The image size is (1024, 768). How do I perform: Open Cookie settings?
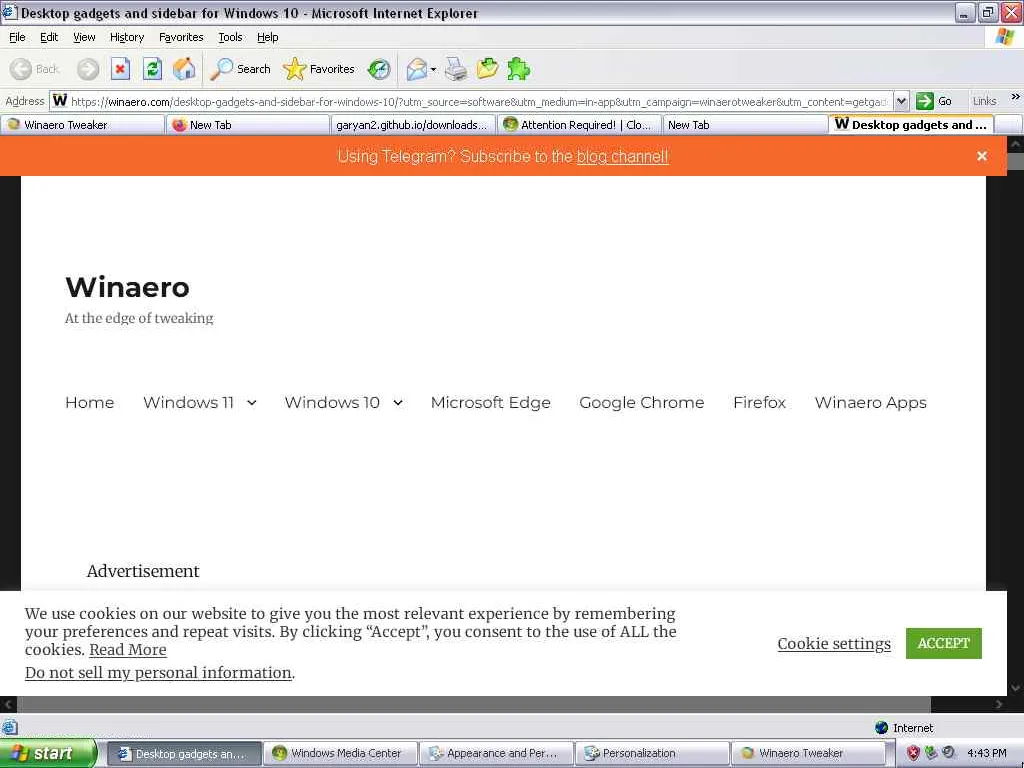pyautogui.click(x=834, y=644)
